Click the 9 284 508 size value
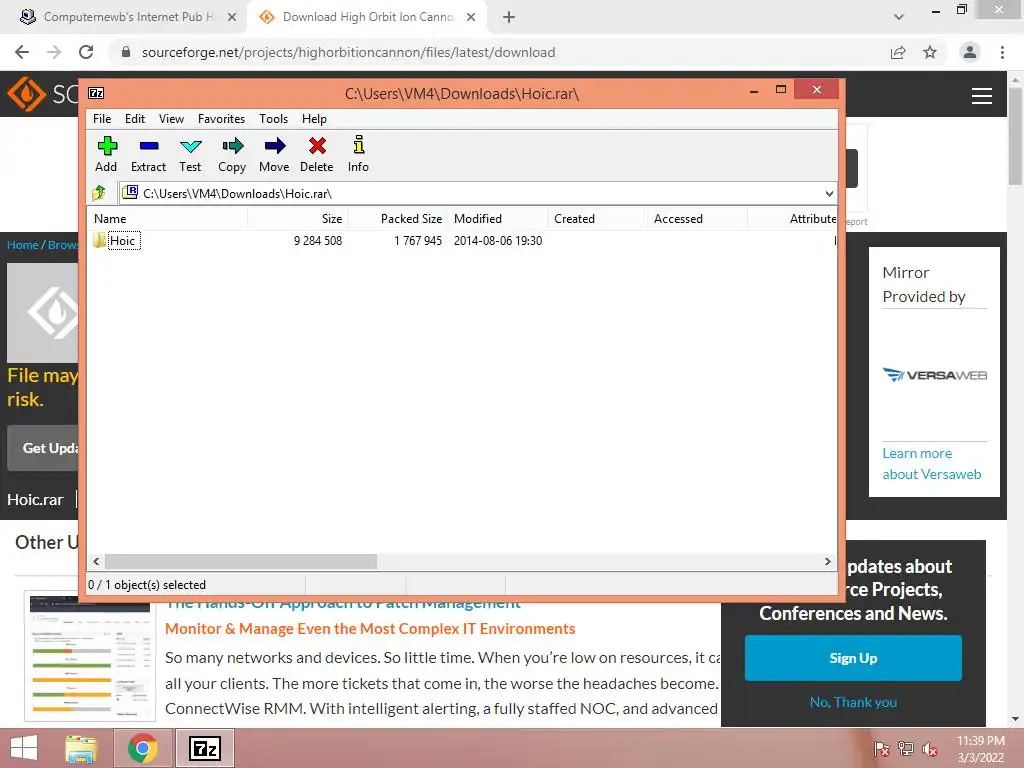 [318, 240]
